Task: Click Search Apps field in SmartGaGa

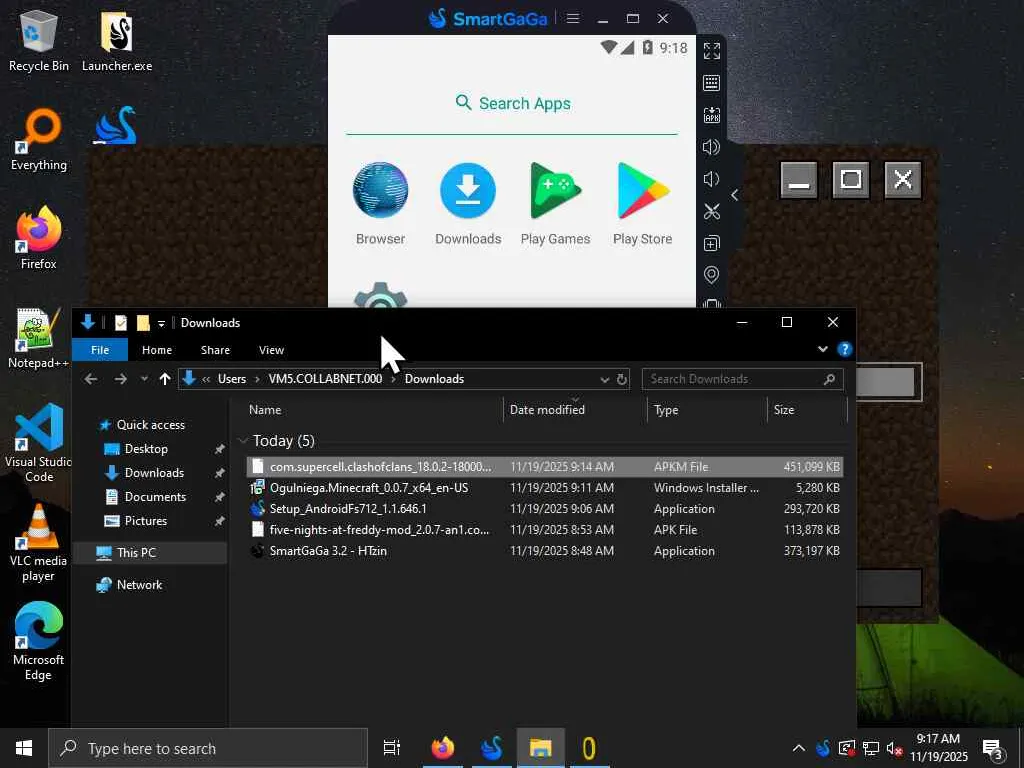Action: pos(512,103)
